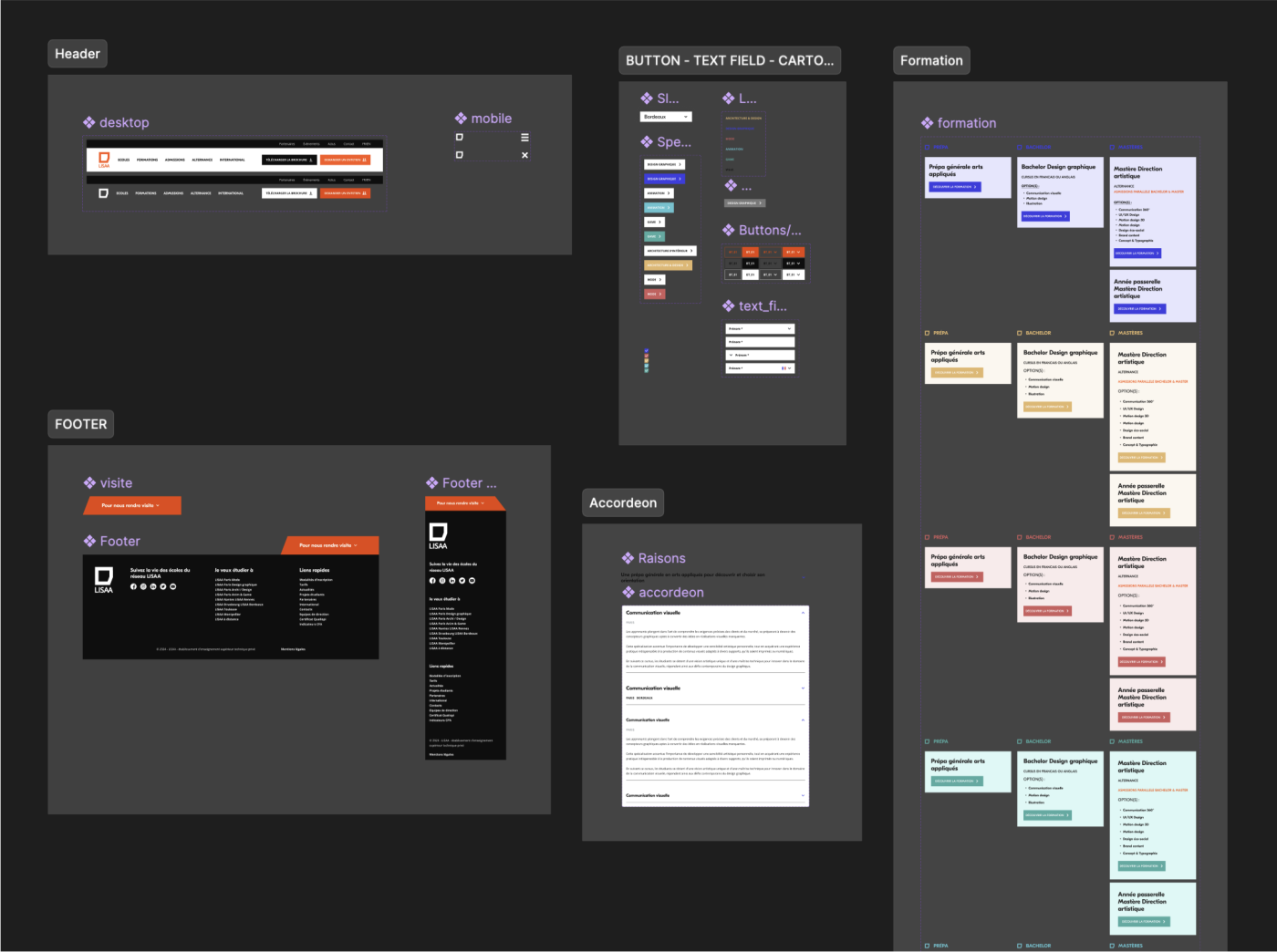Image resolution: width=1277 pixels, height=952 pixels.
Task: Click the orange Demander un entretien button
Action: pyautogui.click(x=345, y=160)
